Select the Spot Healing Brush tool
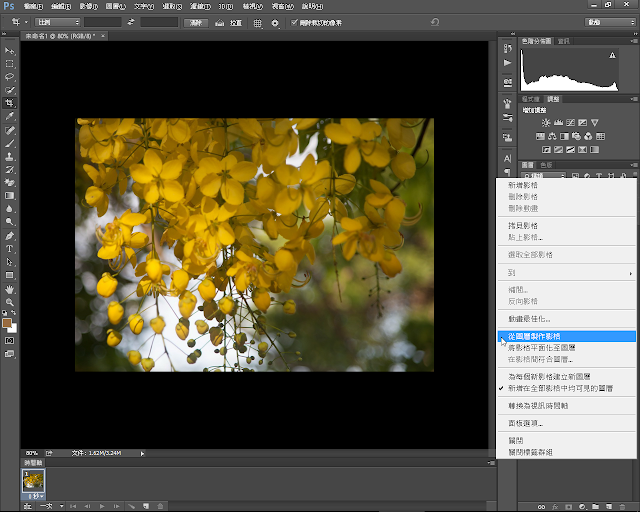Screen dimensions: 640x512 click(x=9, y=130)
